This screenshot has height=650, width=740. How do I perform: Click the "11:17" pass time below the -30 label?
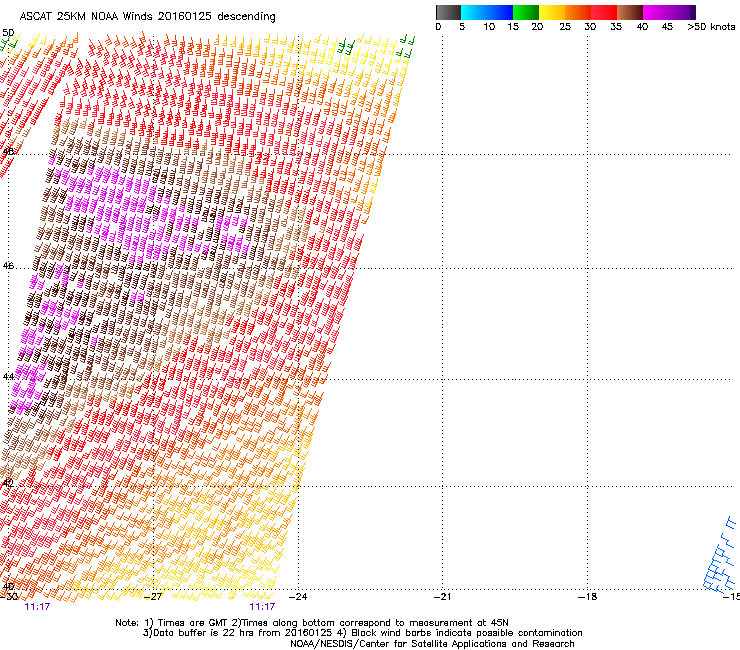[37, 607]
